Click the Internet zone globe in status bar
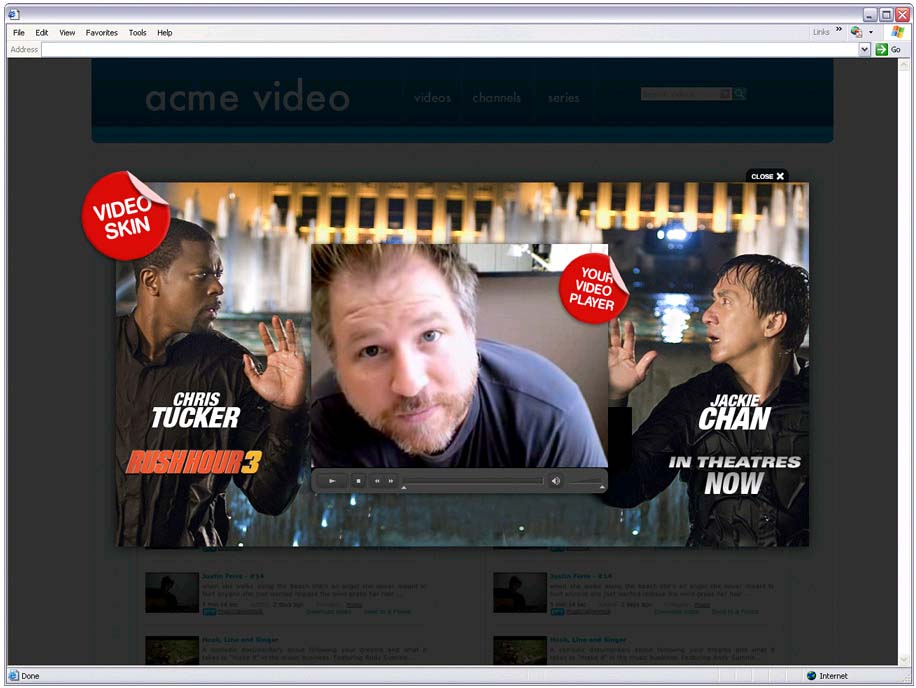Screen dimensions: 916x688 tap(811, 676)
